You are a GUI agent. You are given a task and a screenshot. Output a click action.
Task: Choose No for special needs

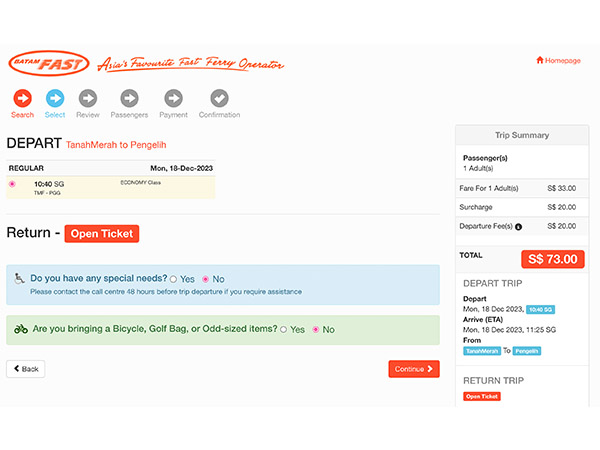[206, 279]
